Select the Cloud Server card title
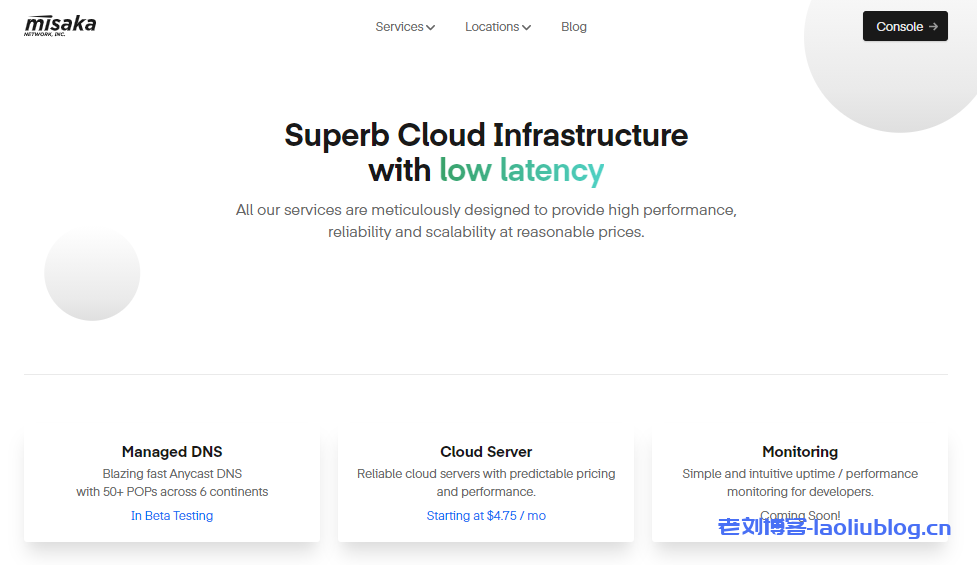The width and height of the screenshot is (977, 565). [x=486, y=452]
